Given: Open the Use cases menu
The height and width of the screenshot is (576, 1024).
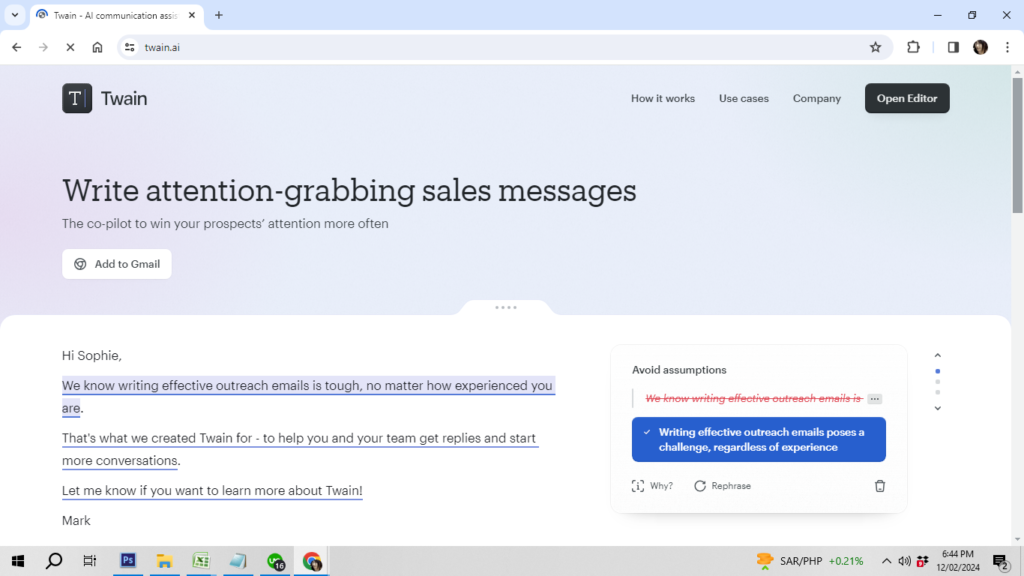Looking at the screenshot, I should 743,99.
